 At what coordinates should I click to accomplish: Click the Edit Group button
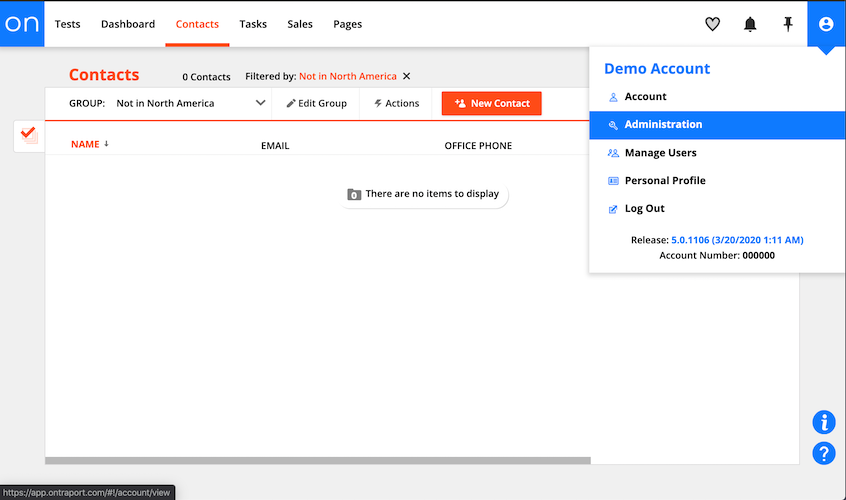pyautogui.click(x=316, y=103)
